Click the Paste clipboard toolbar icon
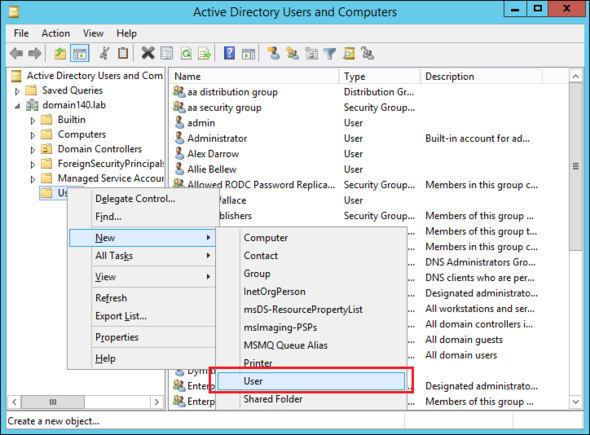590x435 pixels. point(123,53)
